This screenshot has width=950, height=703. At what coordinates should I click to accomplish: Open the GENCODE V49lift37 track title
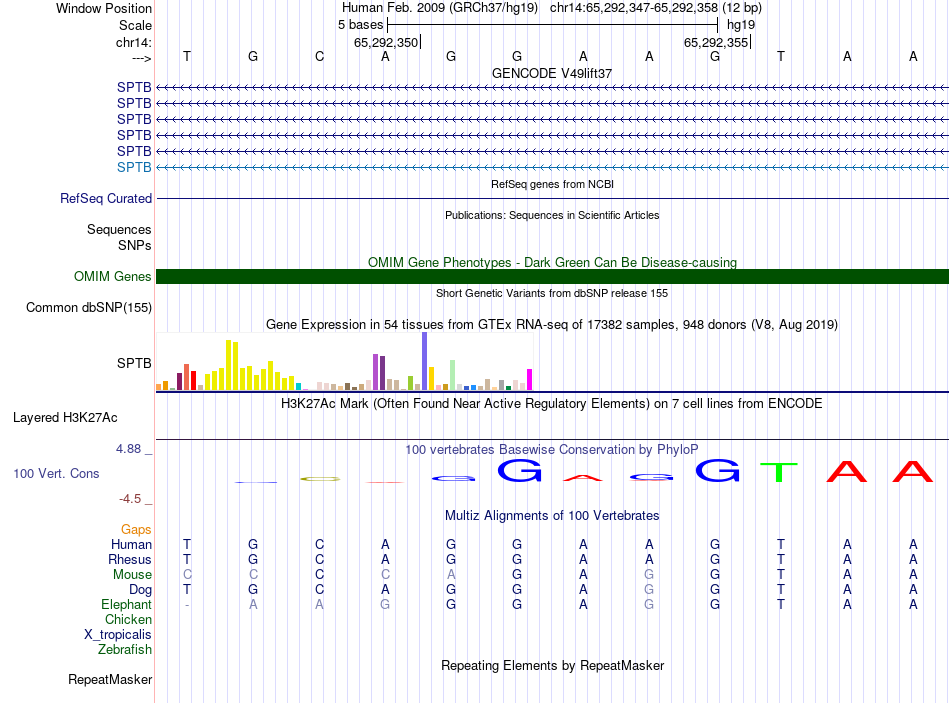pos(552,73)
